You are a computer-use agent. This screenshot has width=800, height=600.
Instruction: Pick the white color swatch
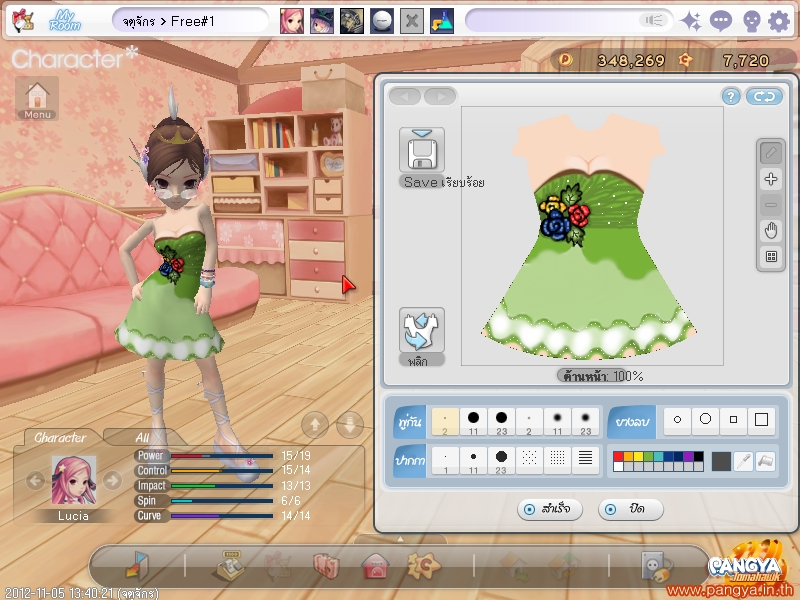coord(618,466)
